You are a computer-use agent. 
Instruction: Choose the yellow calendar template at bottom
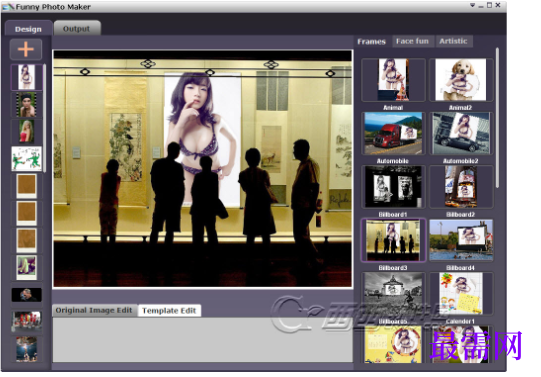[x=393, y=344]
